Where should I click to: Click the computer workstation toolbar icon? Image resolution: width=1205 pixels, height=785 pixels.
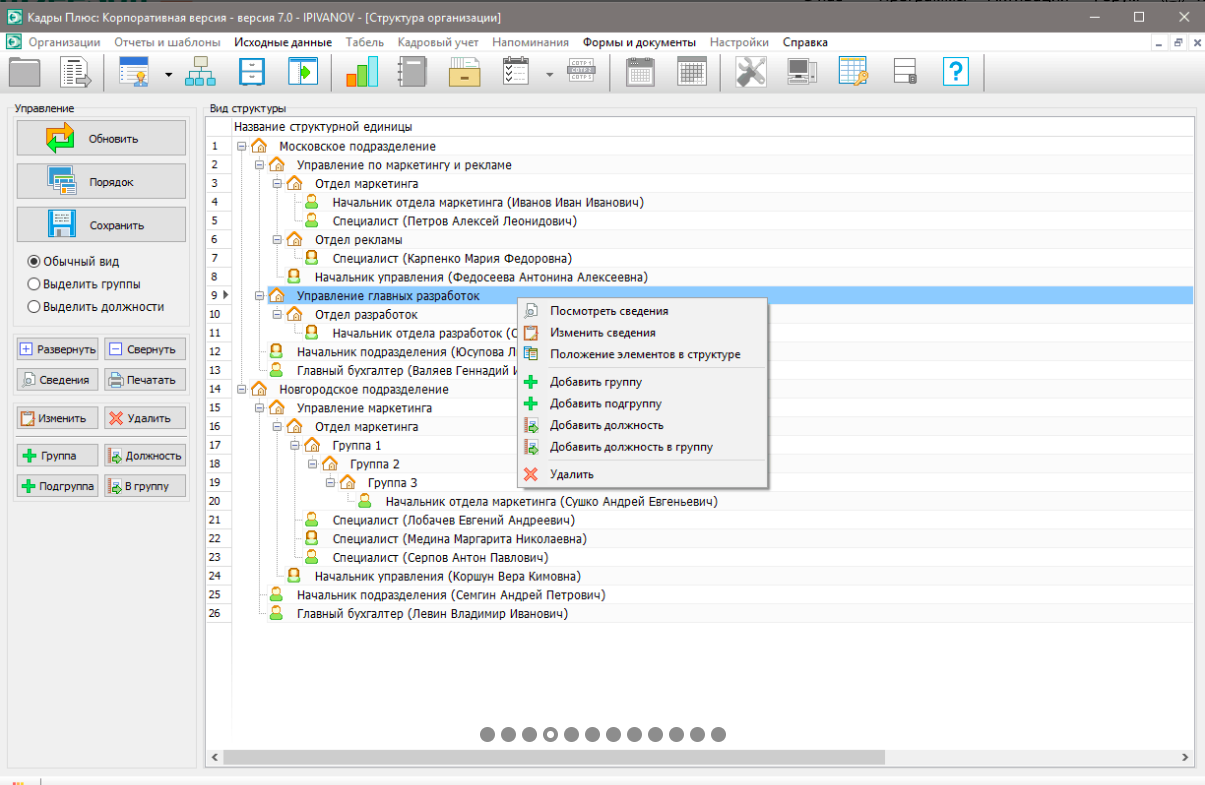coord(802,73)
